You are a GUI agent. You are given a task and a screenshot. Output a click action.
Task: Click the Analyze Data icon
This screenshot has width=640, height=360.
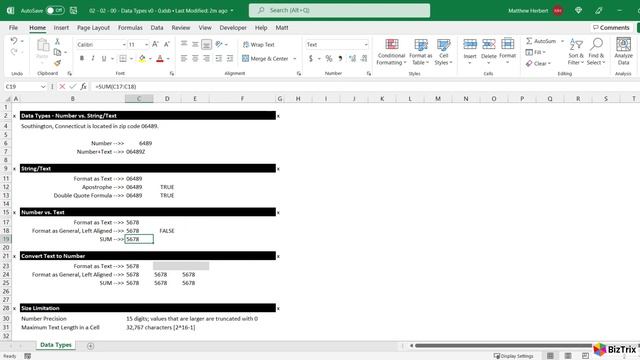point(623,51)
